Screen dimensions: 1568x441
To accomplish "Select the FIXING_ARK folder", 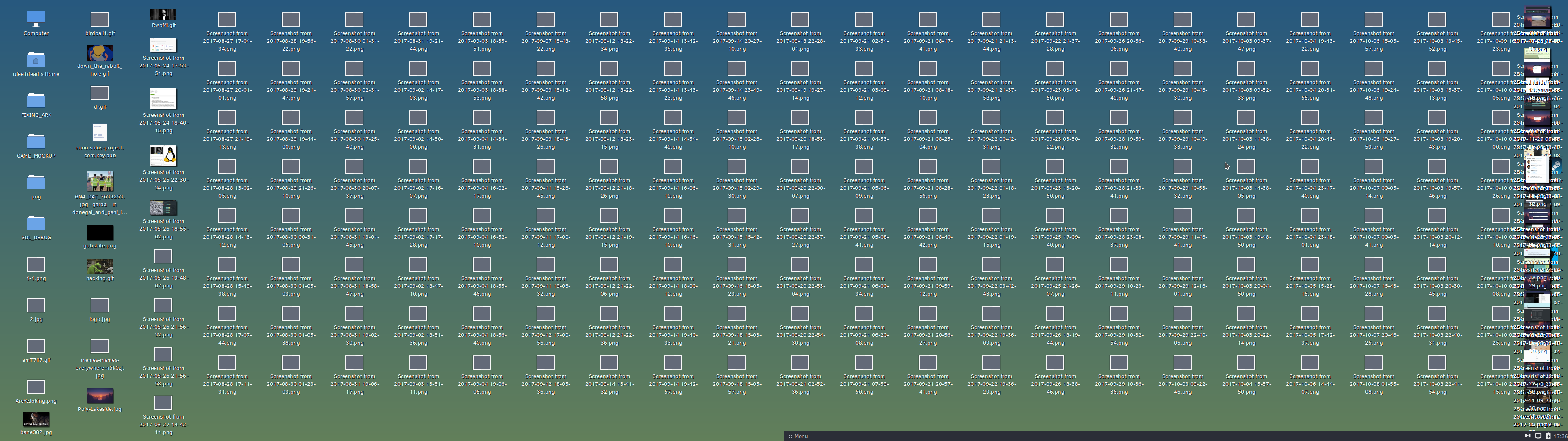I will point(36,100).
